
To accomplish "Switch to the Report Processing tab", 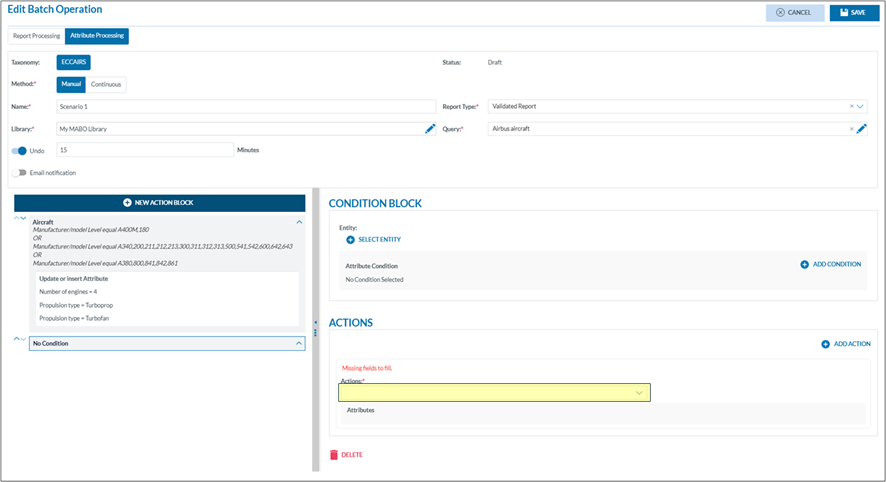I will 36,37.
